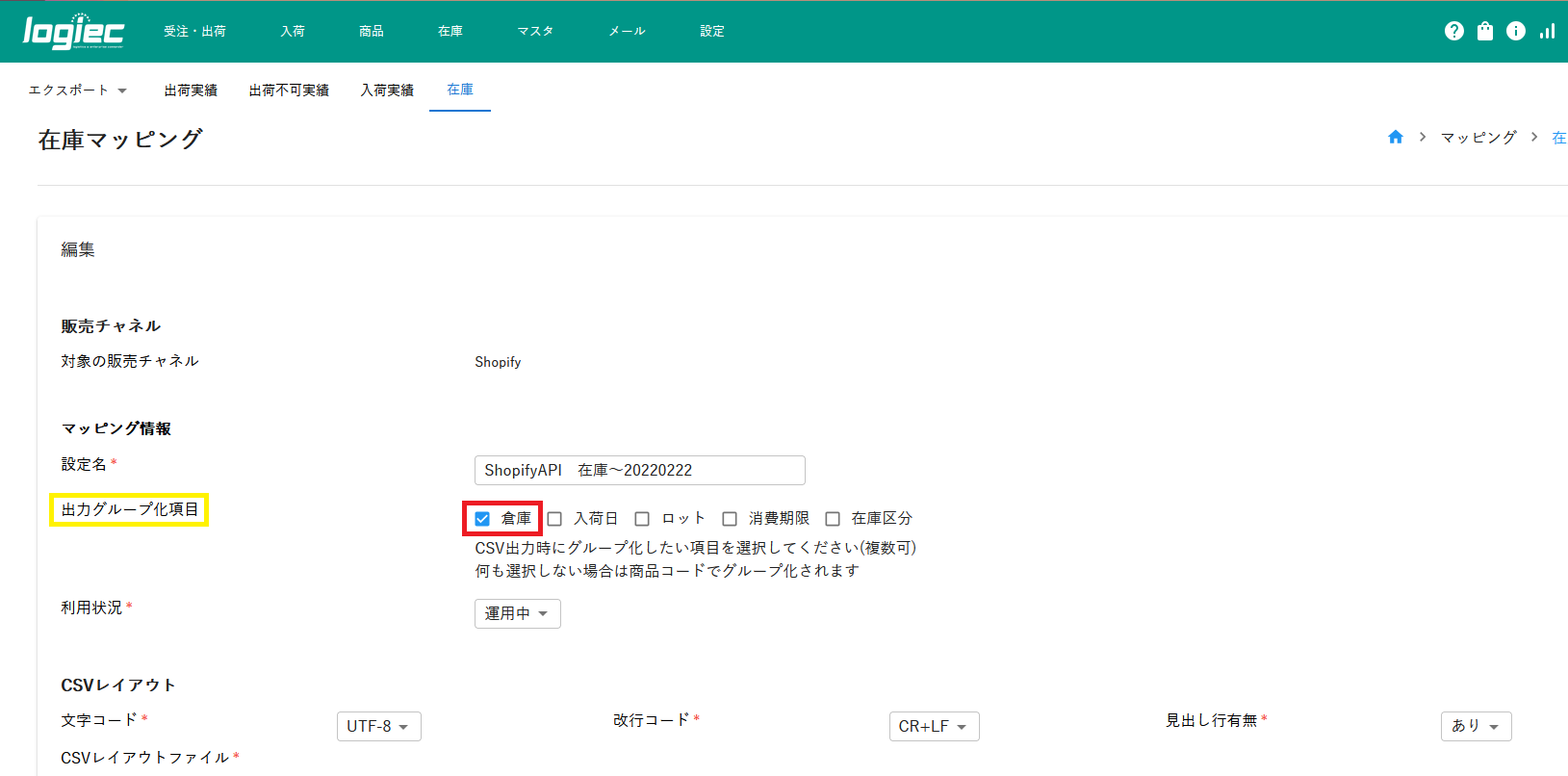Open the UTF-8 character code dropdown
The width and height of the screenshot is (1568, 776).
pos(378,726)
